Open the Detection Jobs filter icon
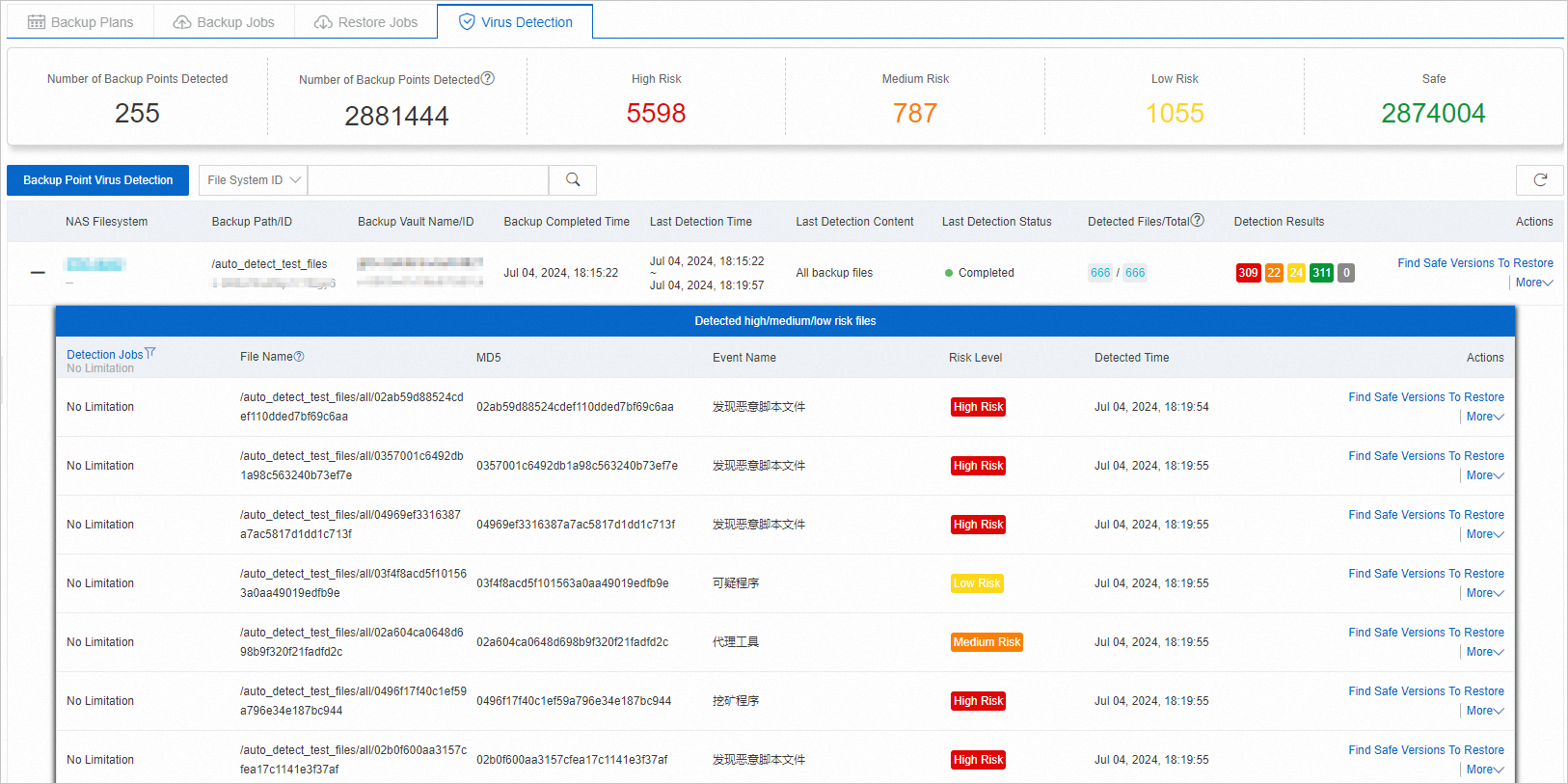This screenshot has width=1568, height=784. (x=150, y=354)
